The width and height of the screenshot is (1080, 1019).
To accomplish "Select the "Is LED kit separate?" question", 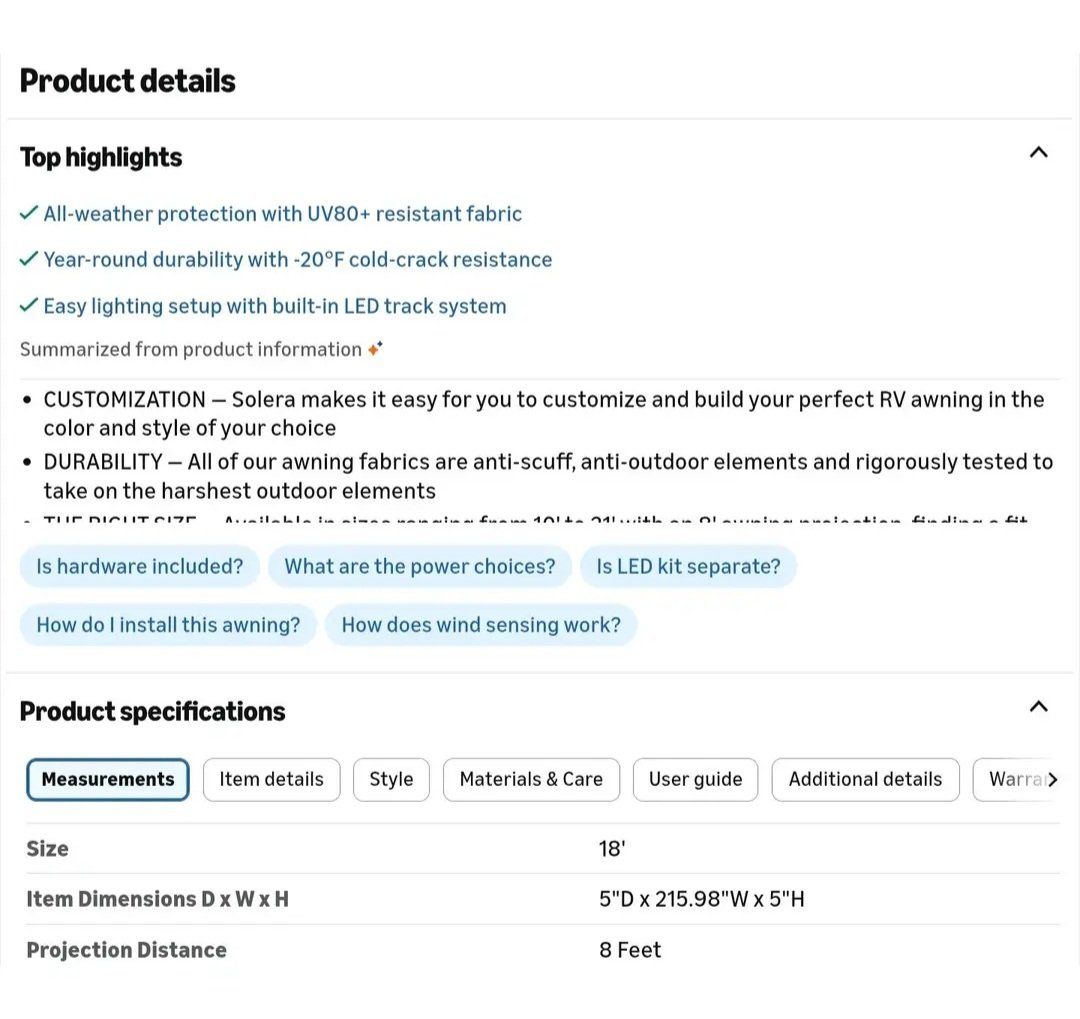I will coord(688,566).
